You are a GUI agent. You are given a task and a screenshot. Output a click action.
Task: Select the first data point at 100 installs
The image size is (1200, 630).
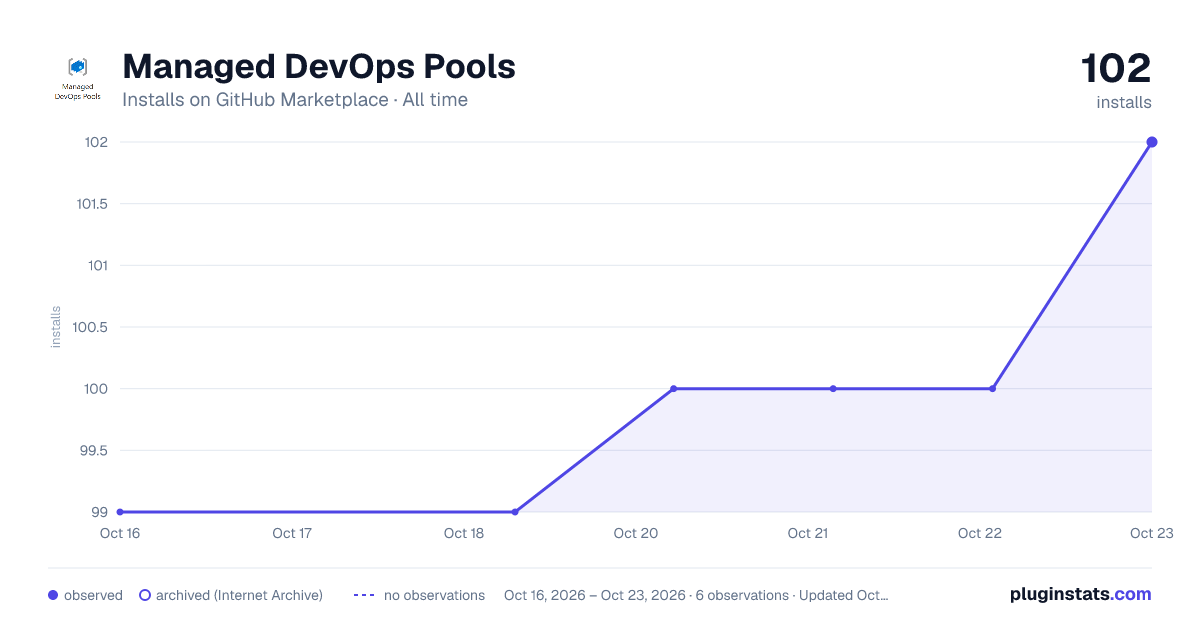tap(673, 388)
